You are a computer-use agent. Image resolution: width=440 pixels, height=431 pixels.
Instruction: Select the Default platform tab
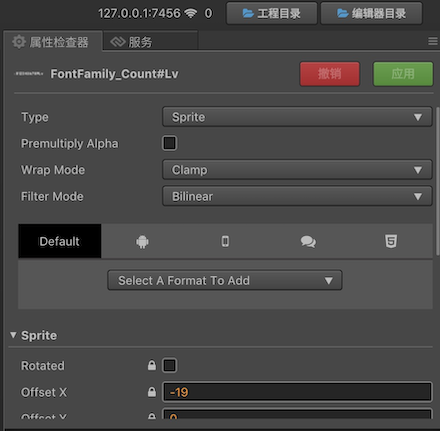click(x=60, y=241)
